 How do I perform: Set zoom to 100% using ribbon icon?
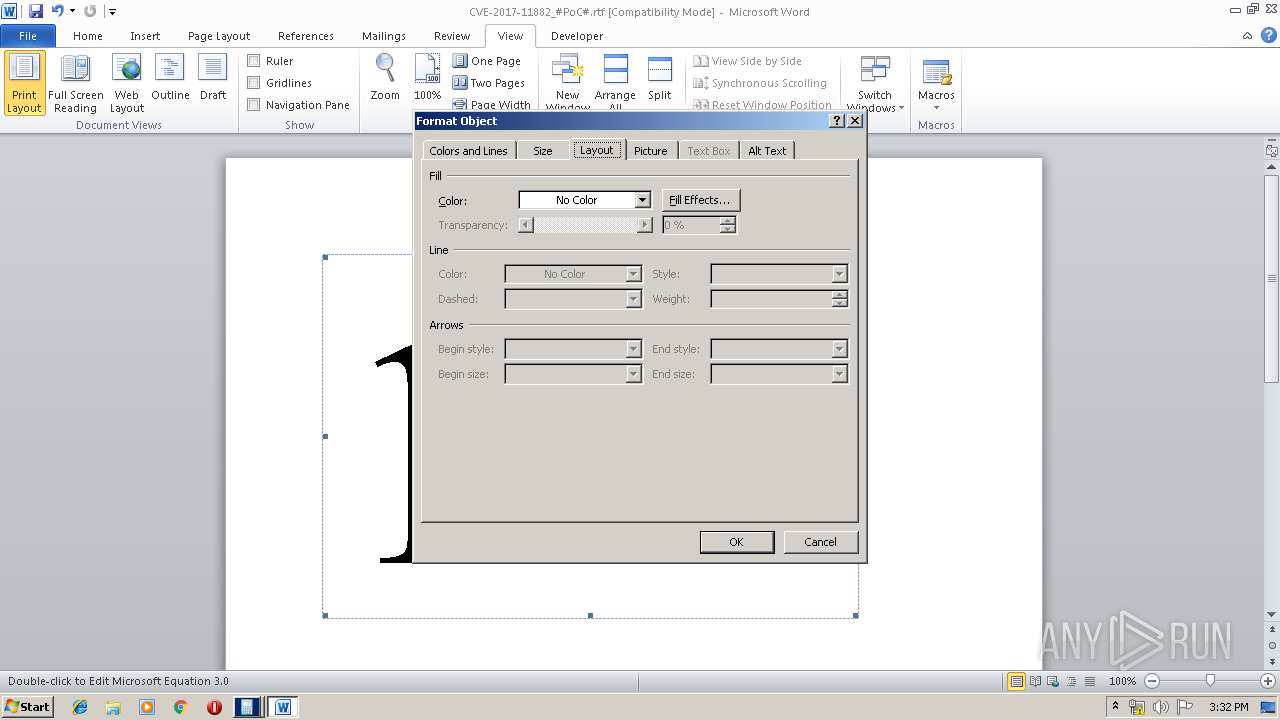tap(427, 78)
